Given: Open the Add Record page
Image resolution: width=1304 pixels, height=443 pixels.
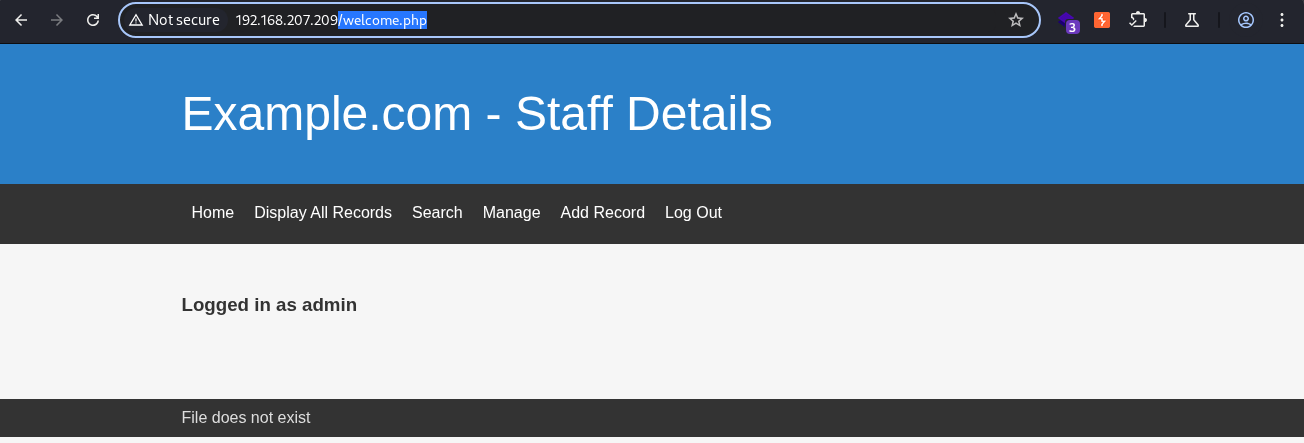Looking at the screenshot, I should click(x=602, y=213).
